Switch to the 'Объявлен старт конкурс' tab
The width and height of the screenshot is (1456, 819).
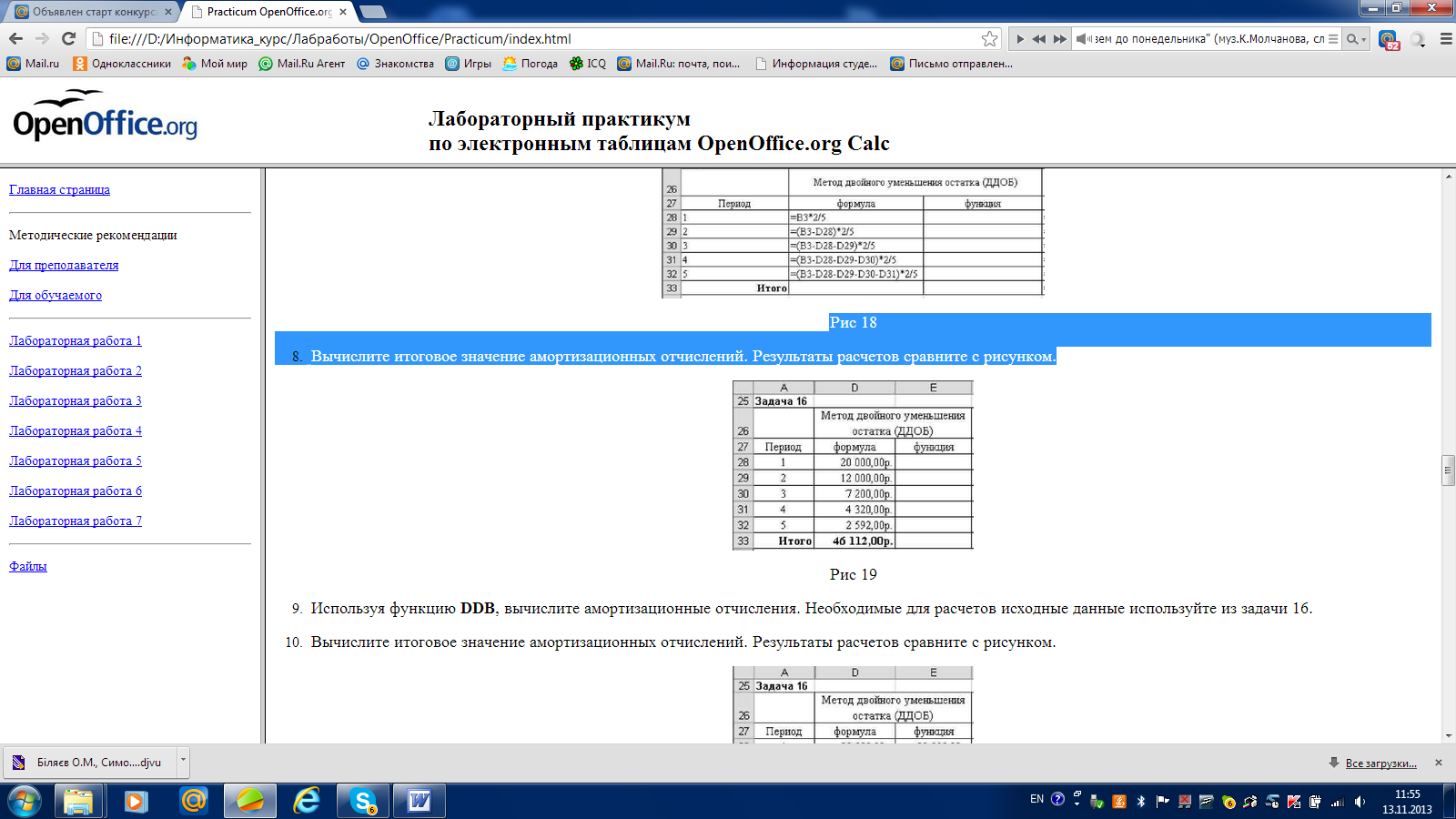pos(91,12)
